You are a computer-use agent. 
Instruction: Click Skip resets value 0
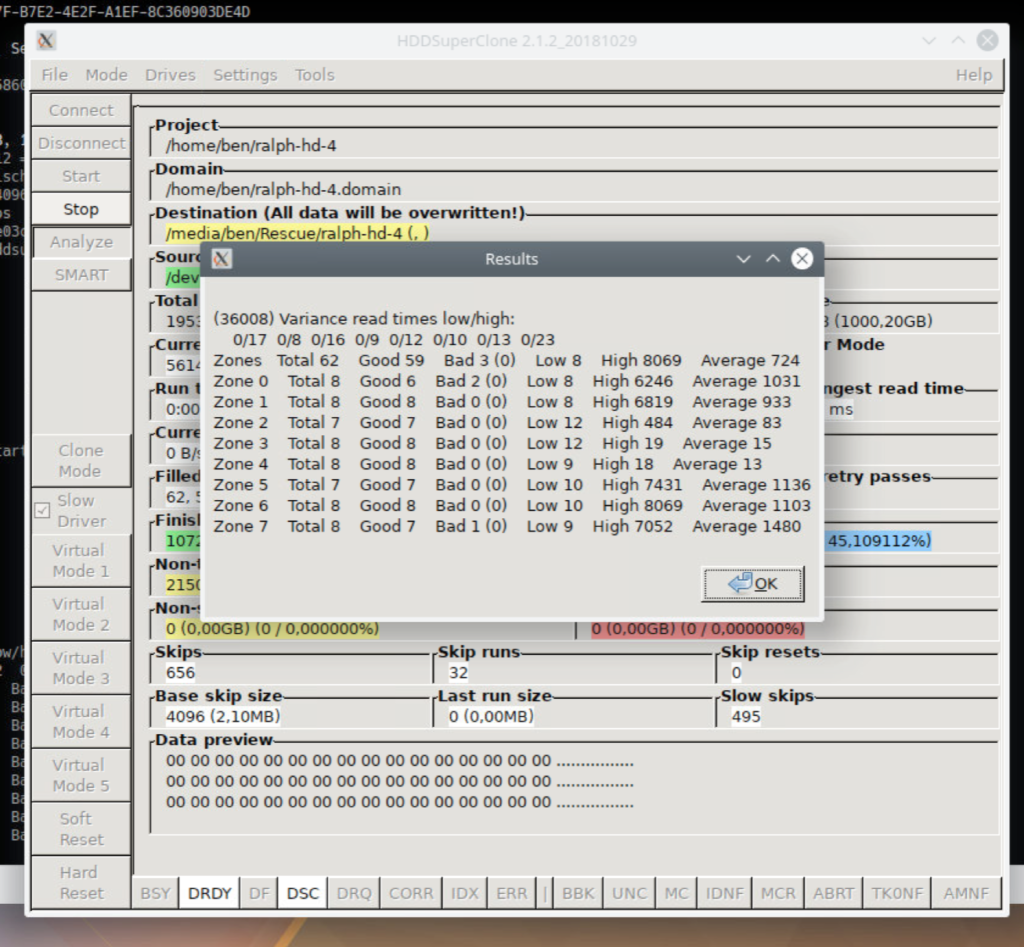[736, 673]
